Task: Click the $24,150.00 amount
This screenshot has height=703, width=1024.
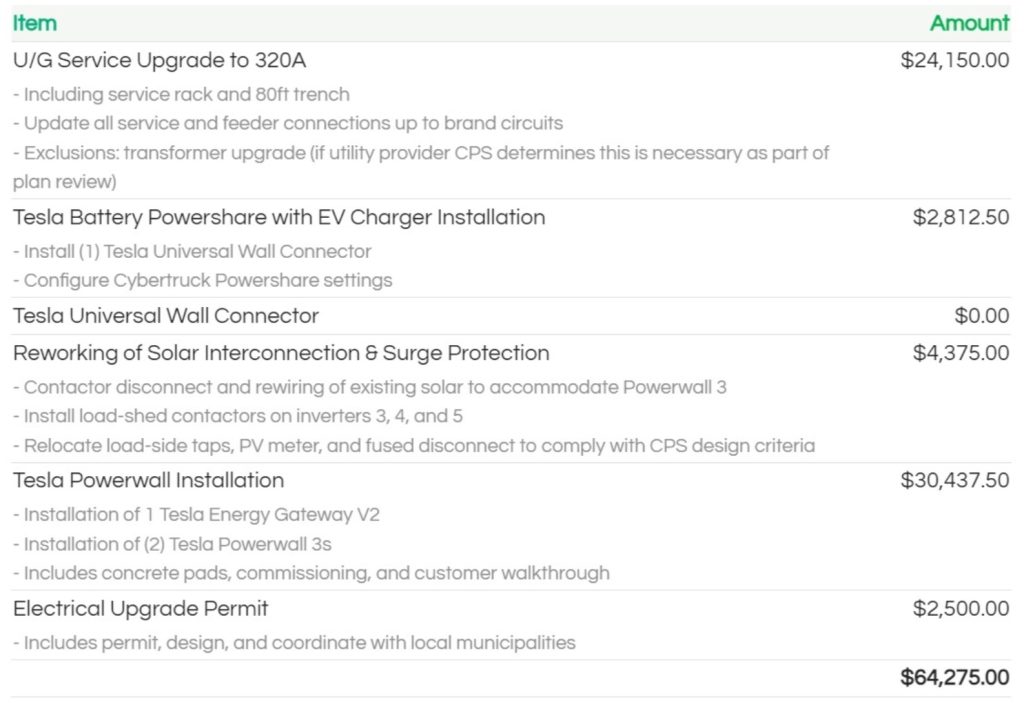Action: click(955, 60)
